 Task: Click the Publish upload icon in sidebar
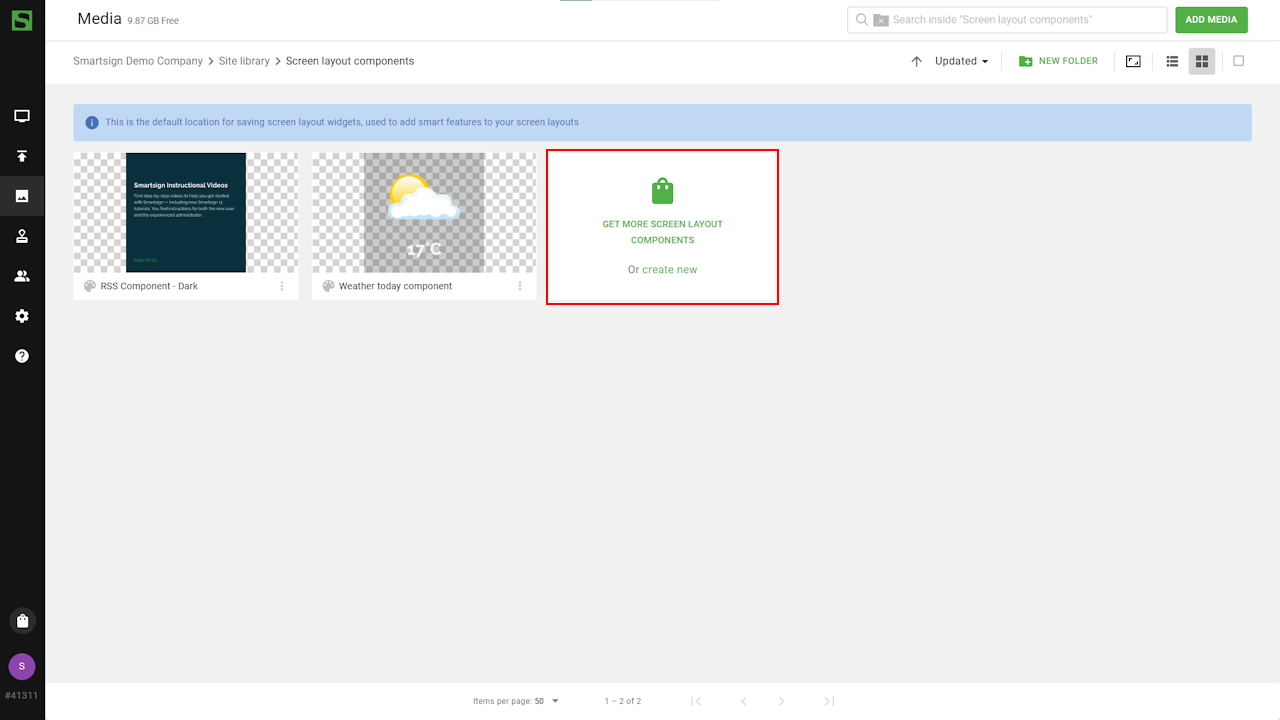click(22, 156)
